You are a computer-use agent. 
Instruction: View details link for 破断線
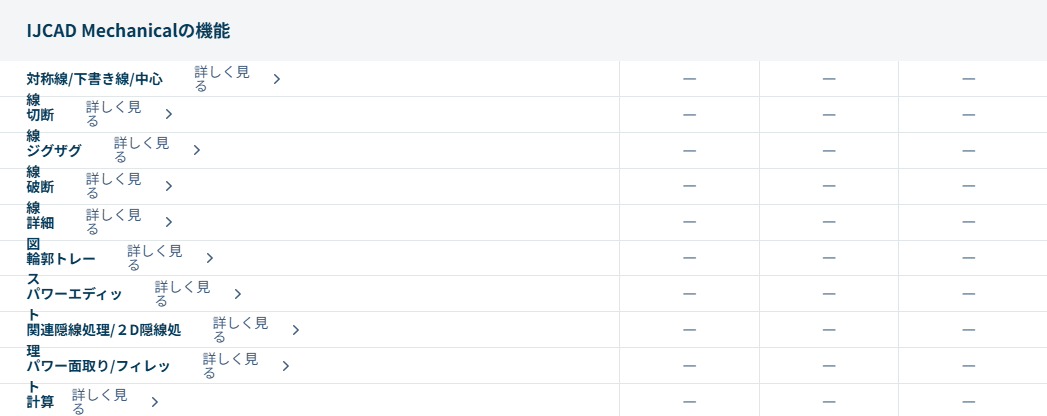(x=113, y=186)
